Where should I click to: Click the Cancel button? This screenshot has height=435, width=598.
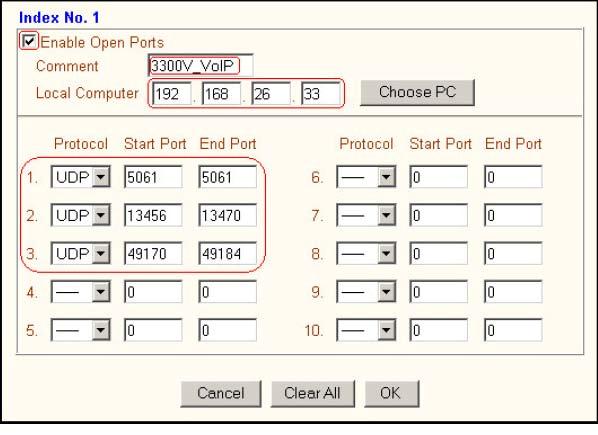coord(221,393)
